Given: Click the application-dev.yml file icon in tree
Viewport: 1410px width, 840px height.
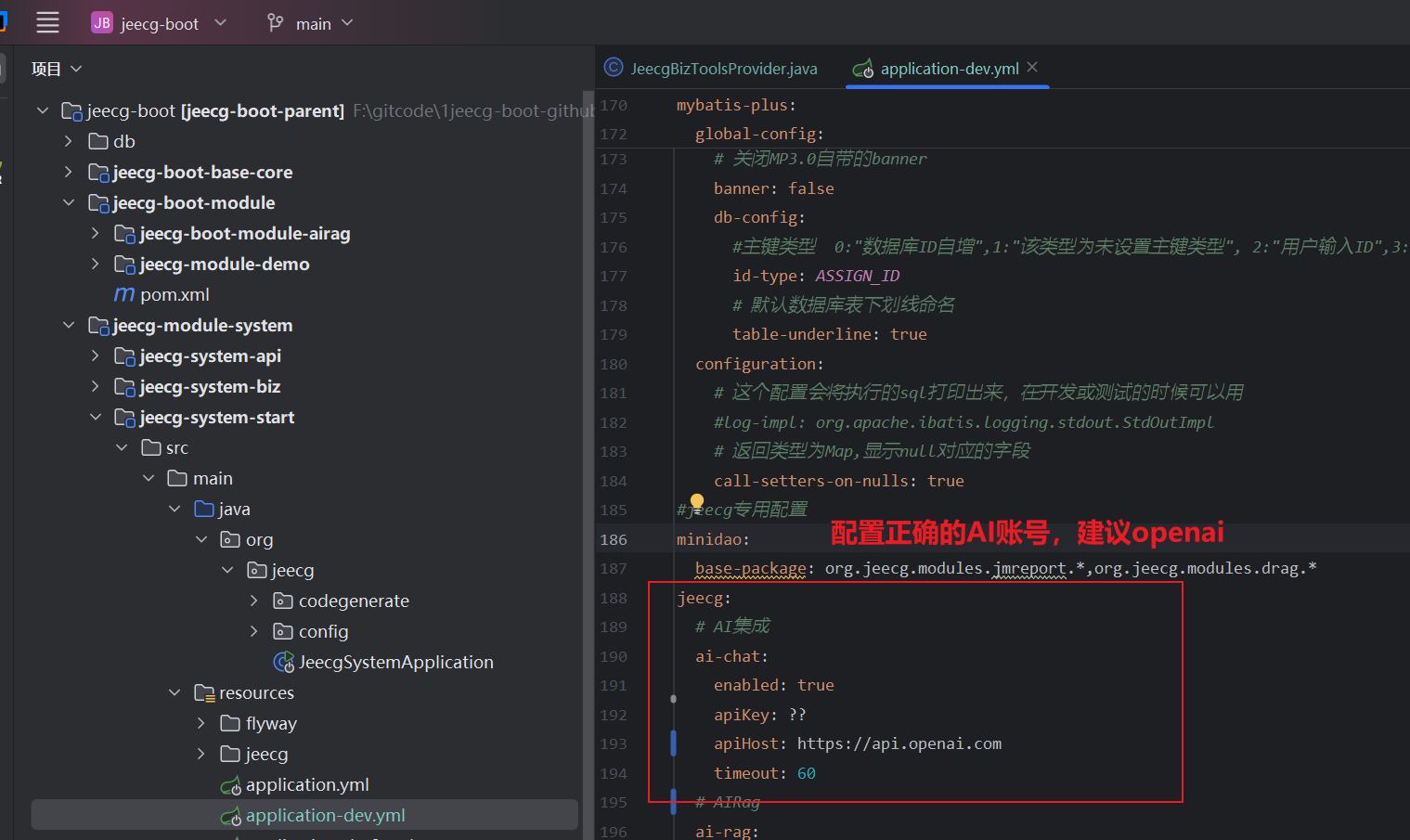Looking at the screenshot, I should 231,817.
